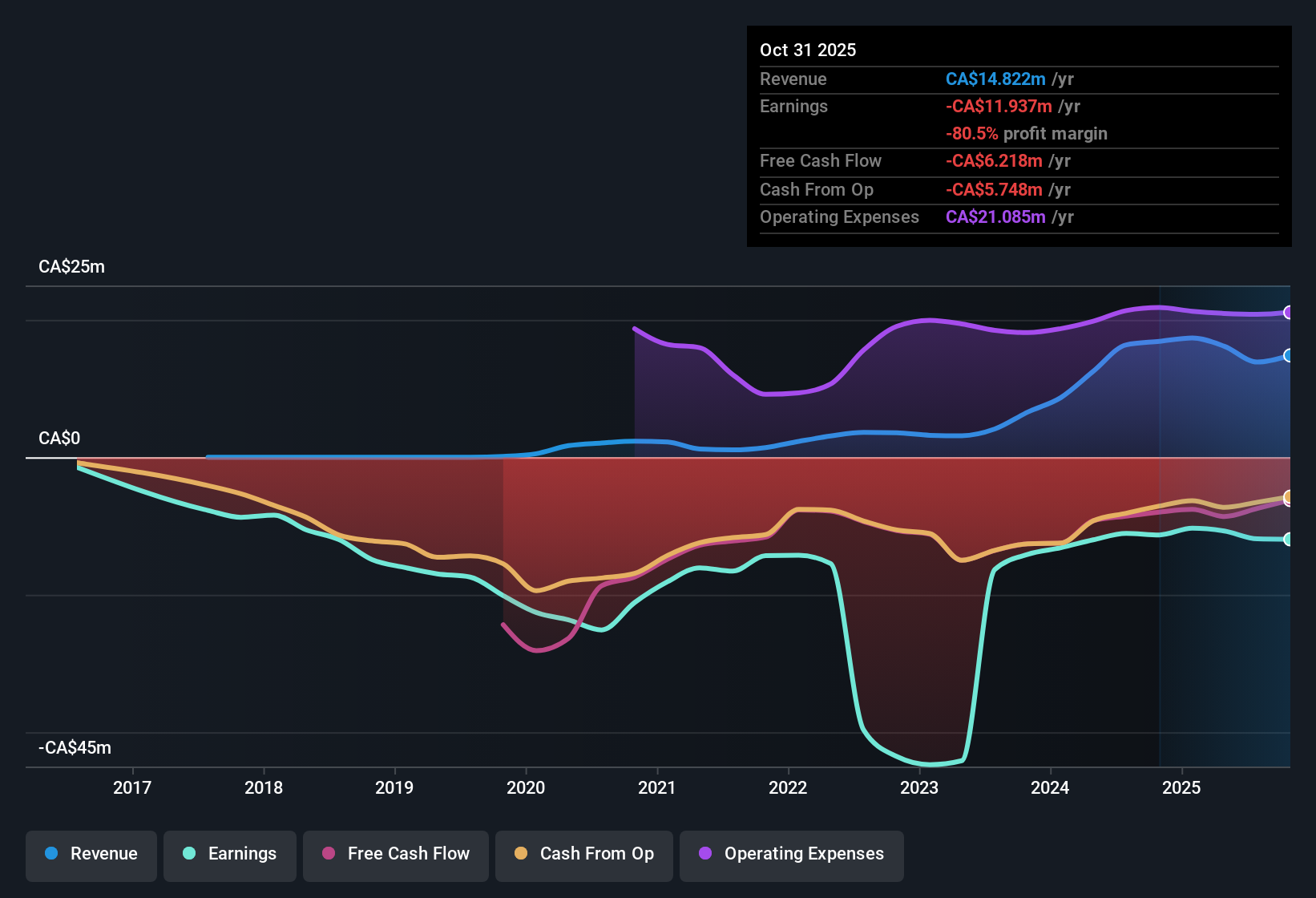This screenshot has width=1316, height=898.
Task: Expand the Oct 31 2025 tooltip header
Action: (x=808, y=50)
